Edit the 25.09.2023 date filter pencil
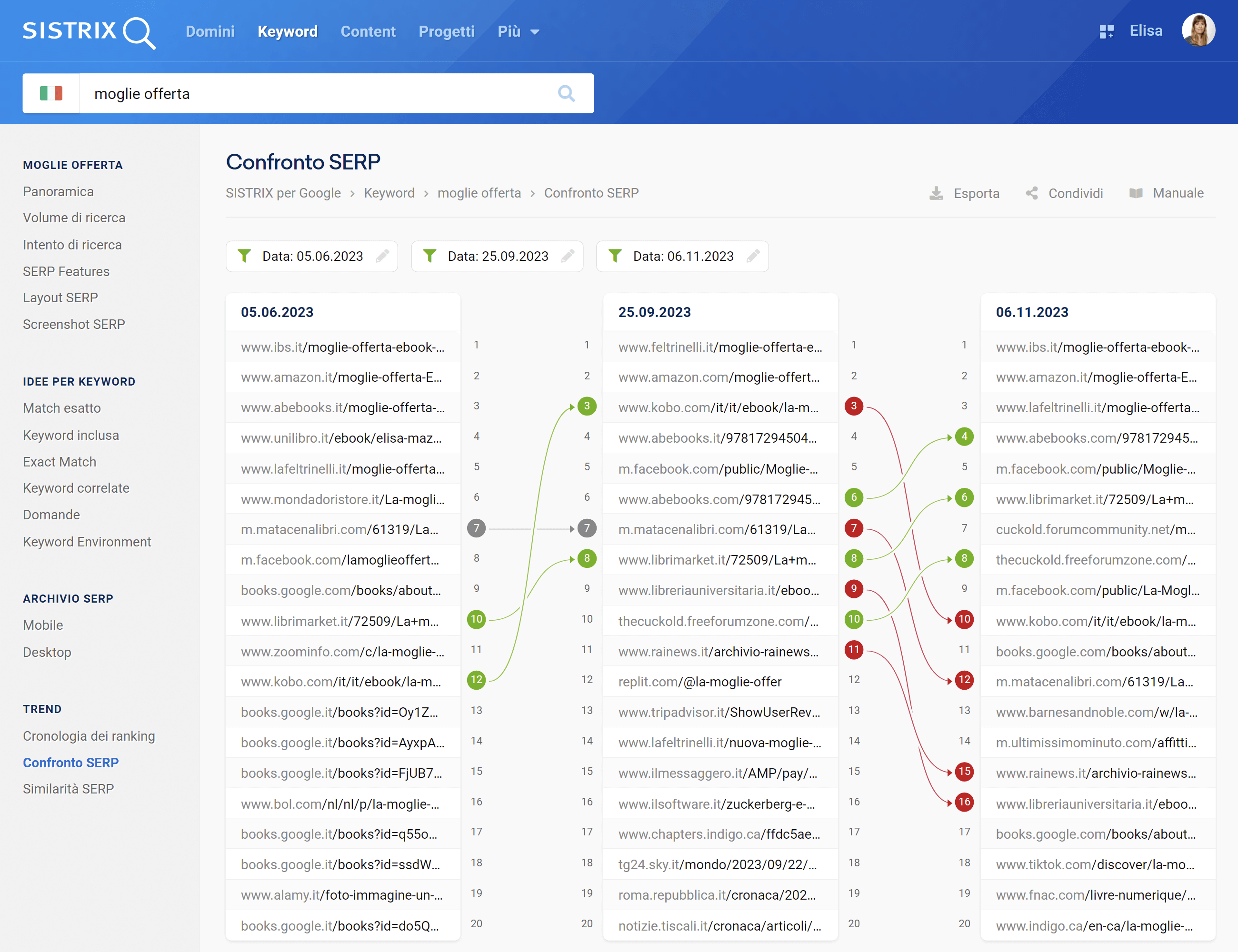The height and width of the screenshot is (952, 1238). coord(568,256)
